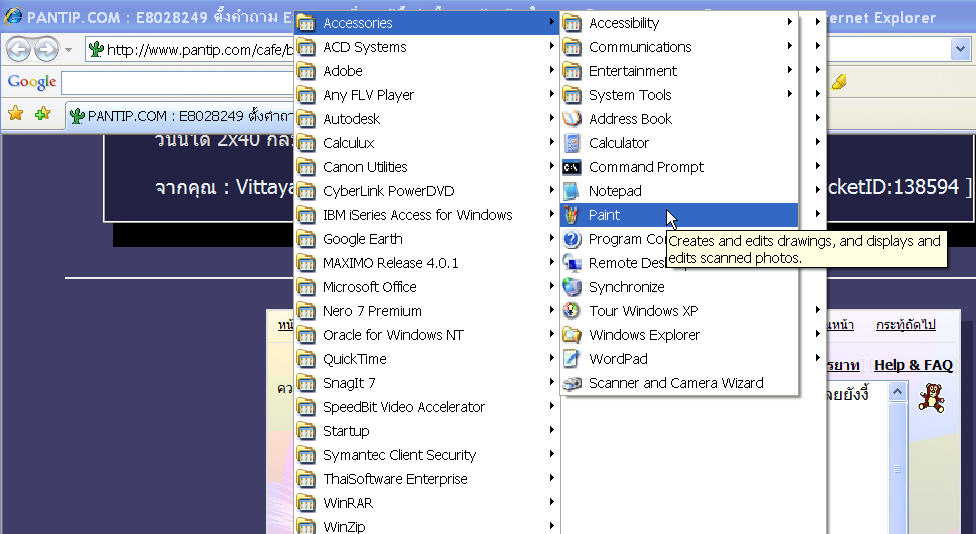Launch Paint from the Accessories menu

(x=679, y=215)
